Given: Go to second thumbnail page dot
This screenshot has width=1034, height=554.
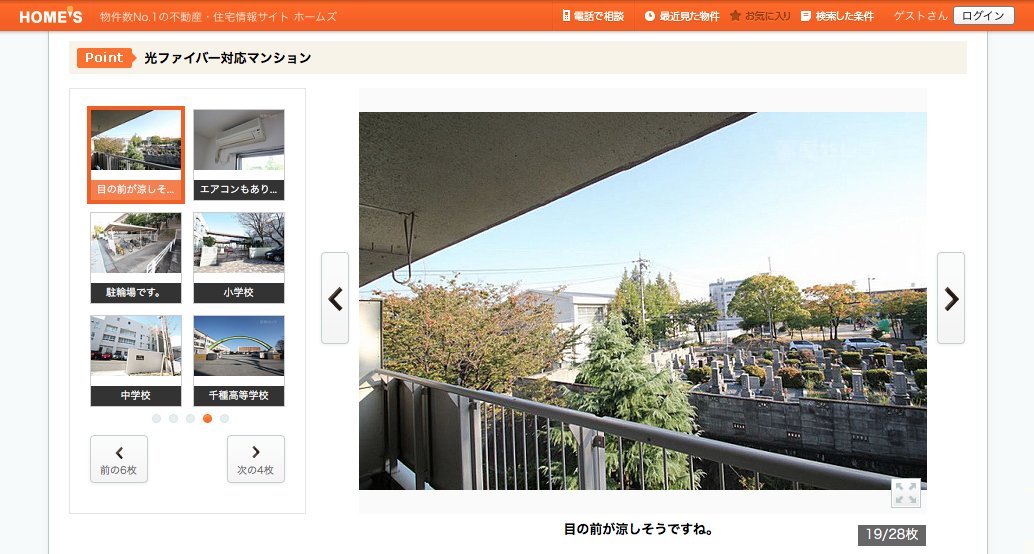Looking at the screenshot, I should tap(173, 418).
